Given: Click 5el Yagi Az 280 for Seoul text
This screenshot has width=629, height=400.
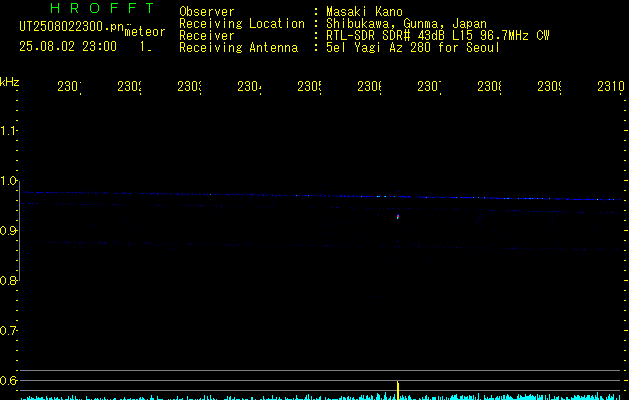Looking at the screenshot, I should (x=413, y=48).
